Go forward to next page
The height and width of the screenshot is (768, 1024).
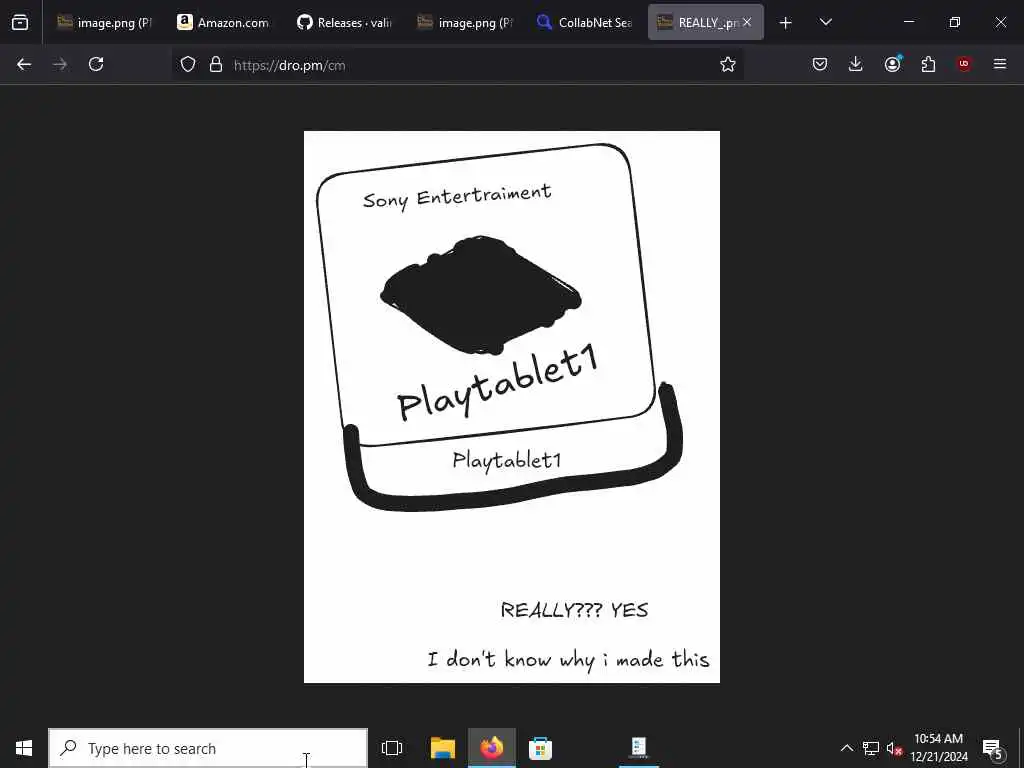[x=60, y=64]
